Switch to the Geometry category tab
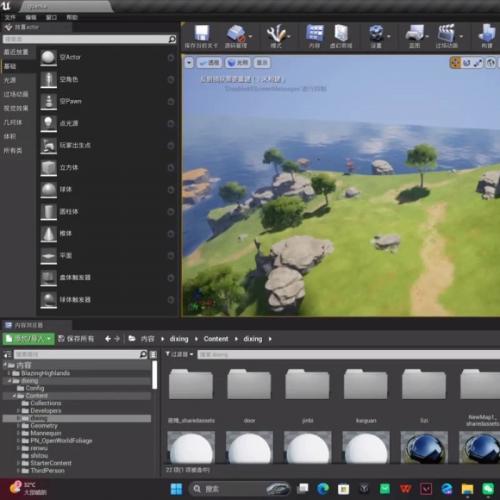The image size is (500, 500). (x=18, y=123)
